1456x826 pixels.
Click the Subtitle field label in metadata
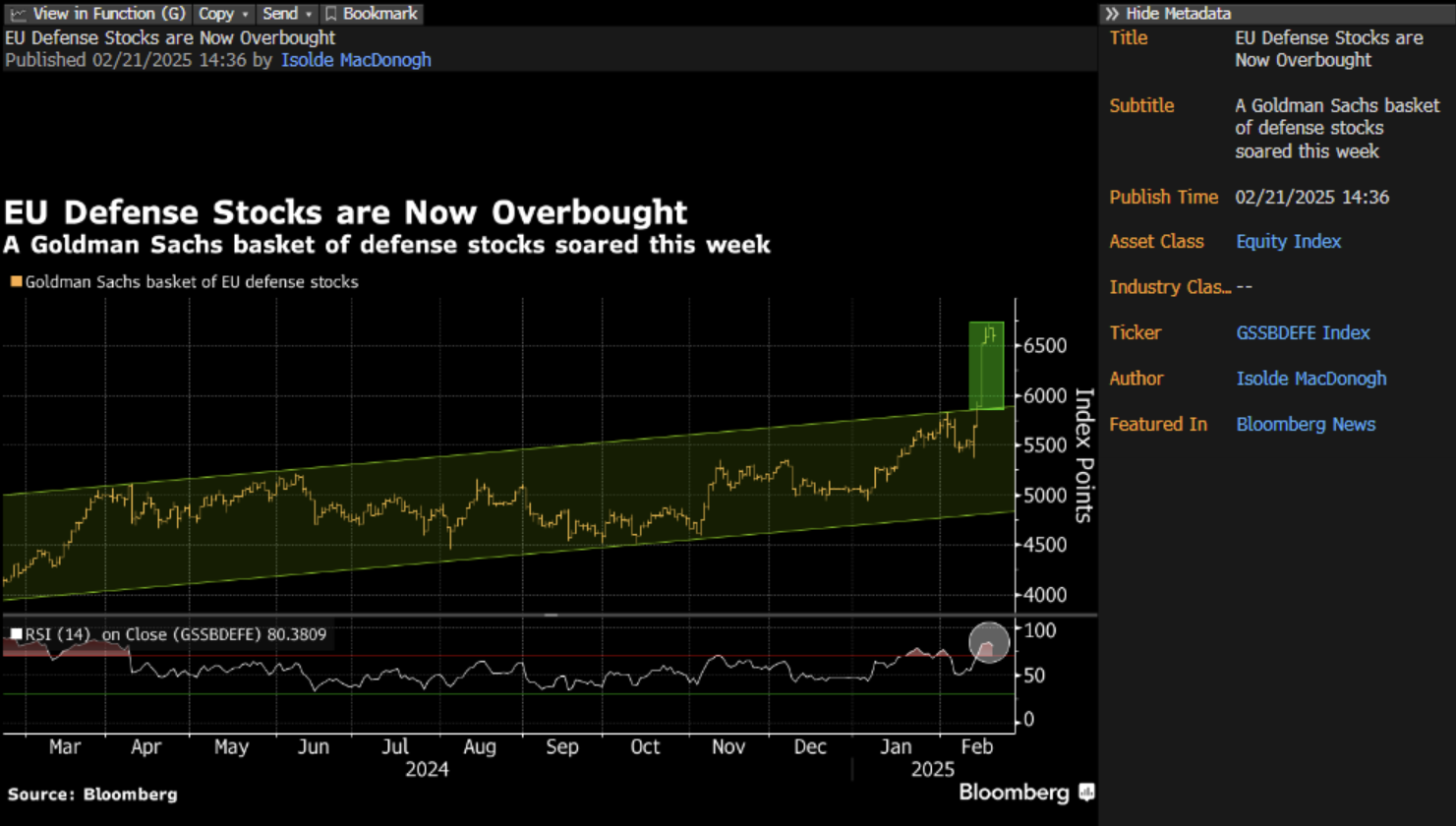coord(1141,106)
